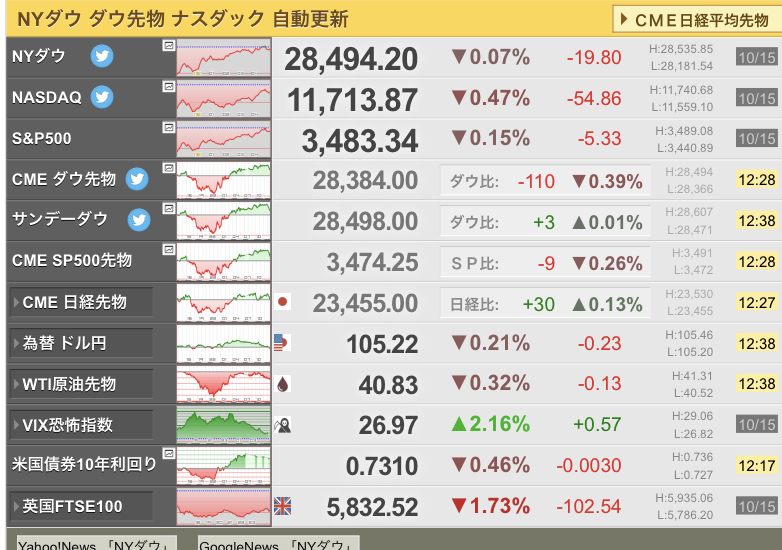The image size is (782, 550).
Task: Click the NASDAQ price 11,713.87
Action: [x=353, y=100]
